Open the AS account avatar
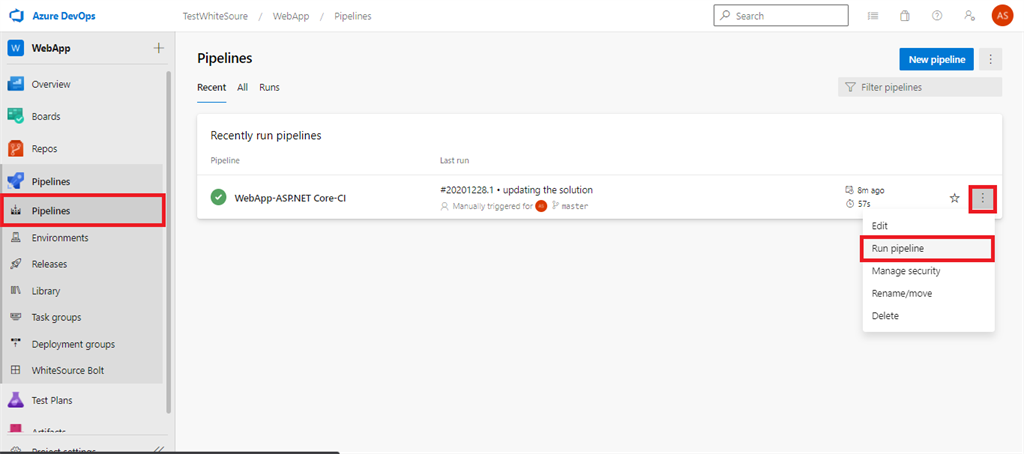This screenshot has width=1024, height=454. pos(1002,16)
